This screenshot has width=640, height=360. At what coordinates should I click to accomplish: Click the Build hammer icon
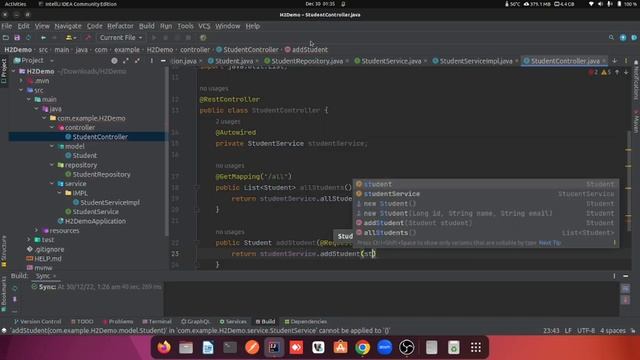(x=88, y=38)
